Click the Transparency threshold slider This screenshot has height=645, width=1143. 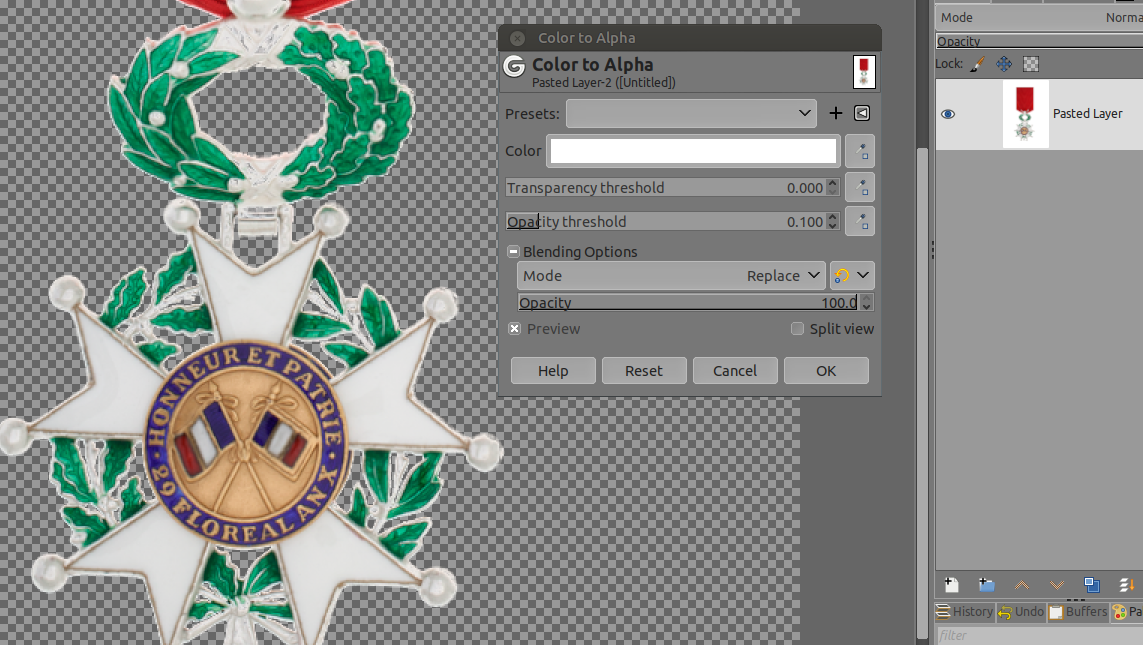(666, 187)
